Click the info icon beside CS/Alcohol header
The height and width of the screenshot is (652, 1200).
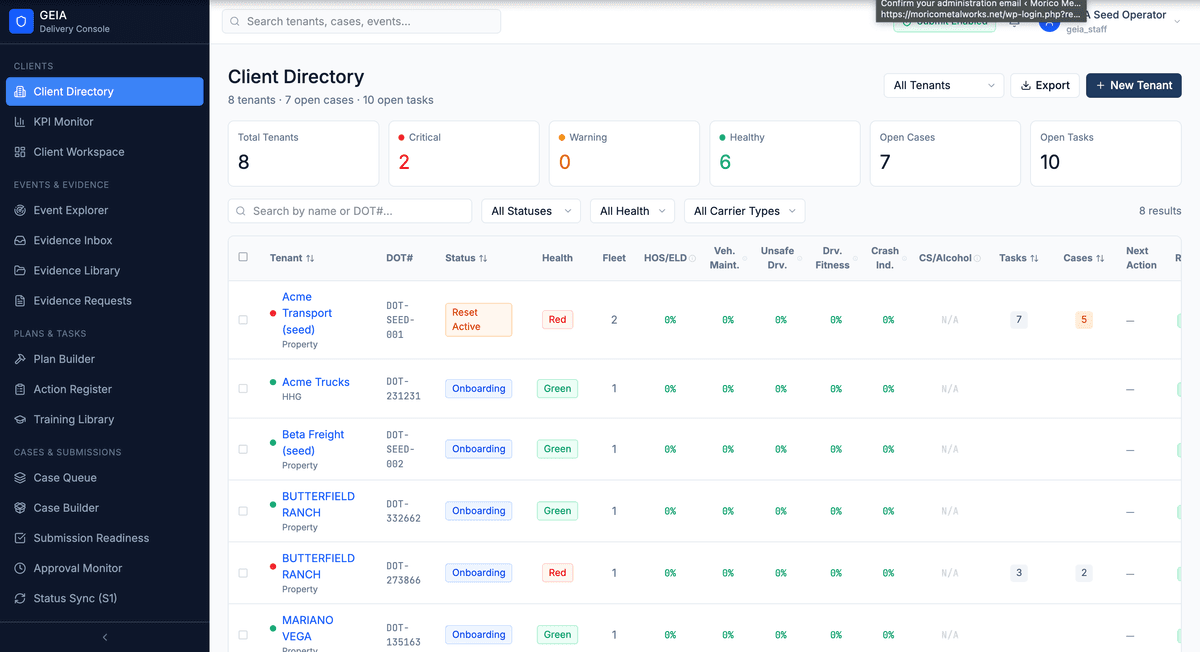pos(977,258)
